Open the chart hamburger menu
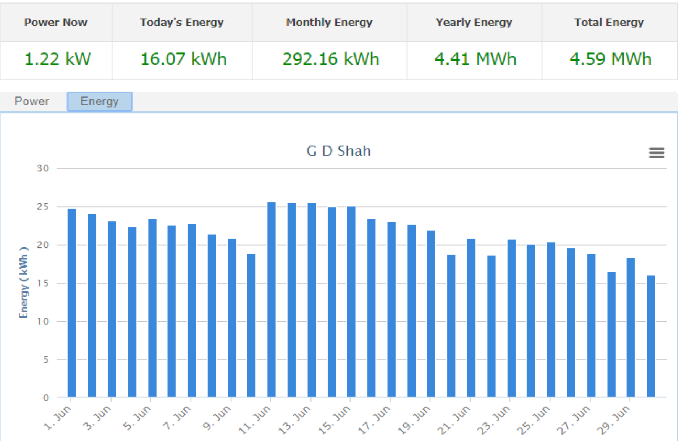Screen dimensions: 690x441 656,153
